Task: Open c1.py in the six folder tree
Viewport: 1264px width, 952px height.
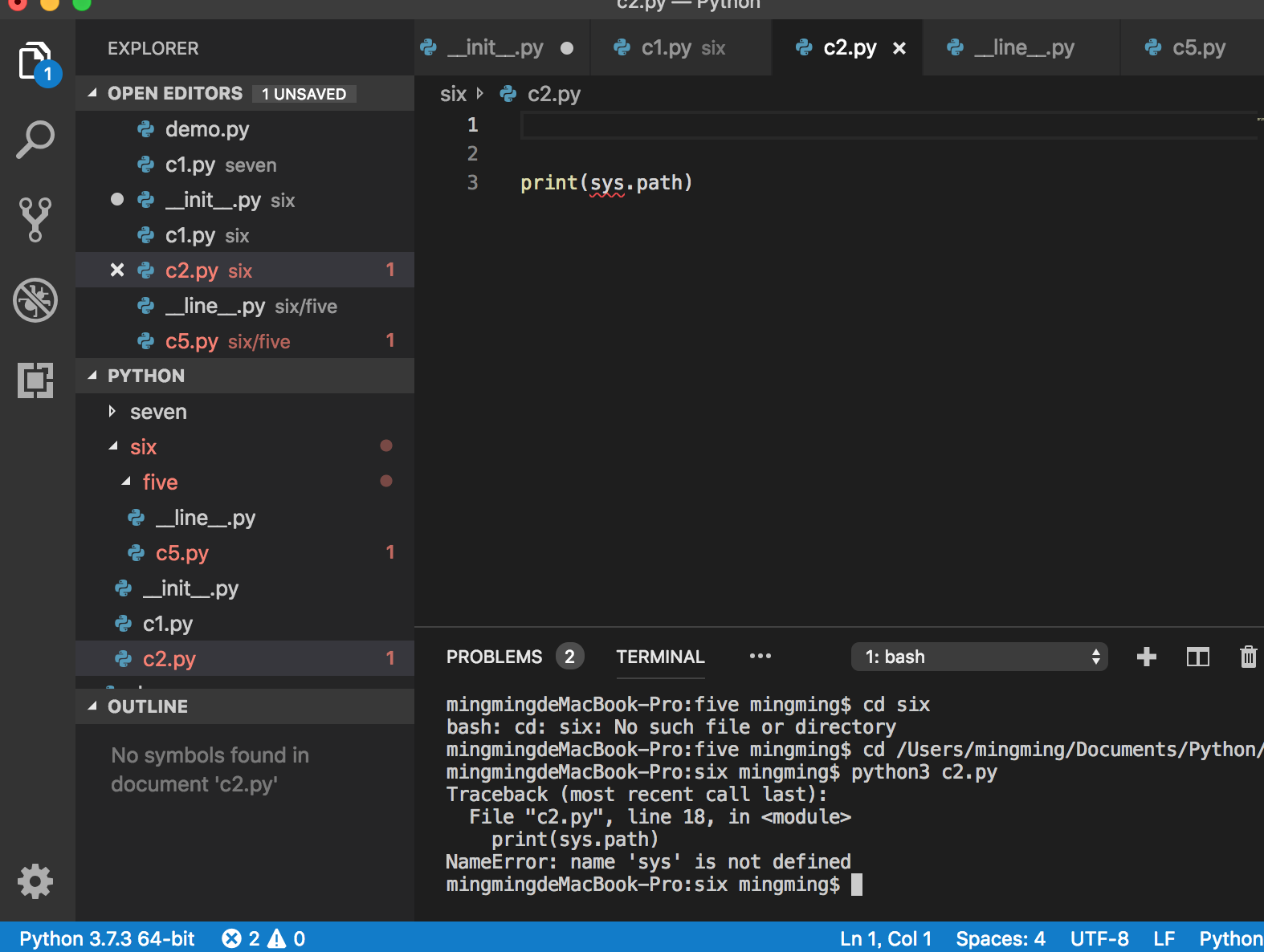Action: (245, 623)
